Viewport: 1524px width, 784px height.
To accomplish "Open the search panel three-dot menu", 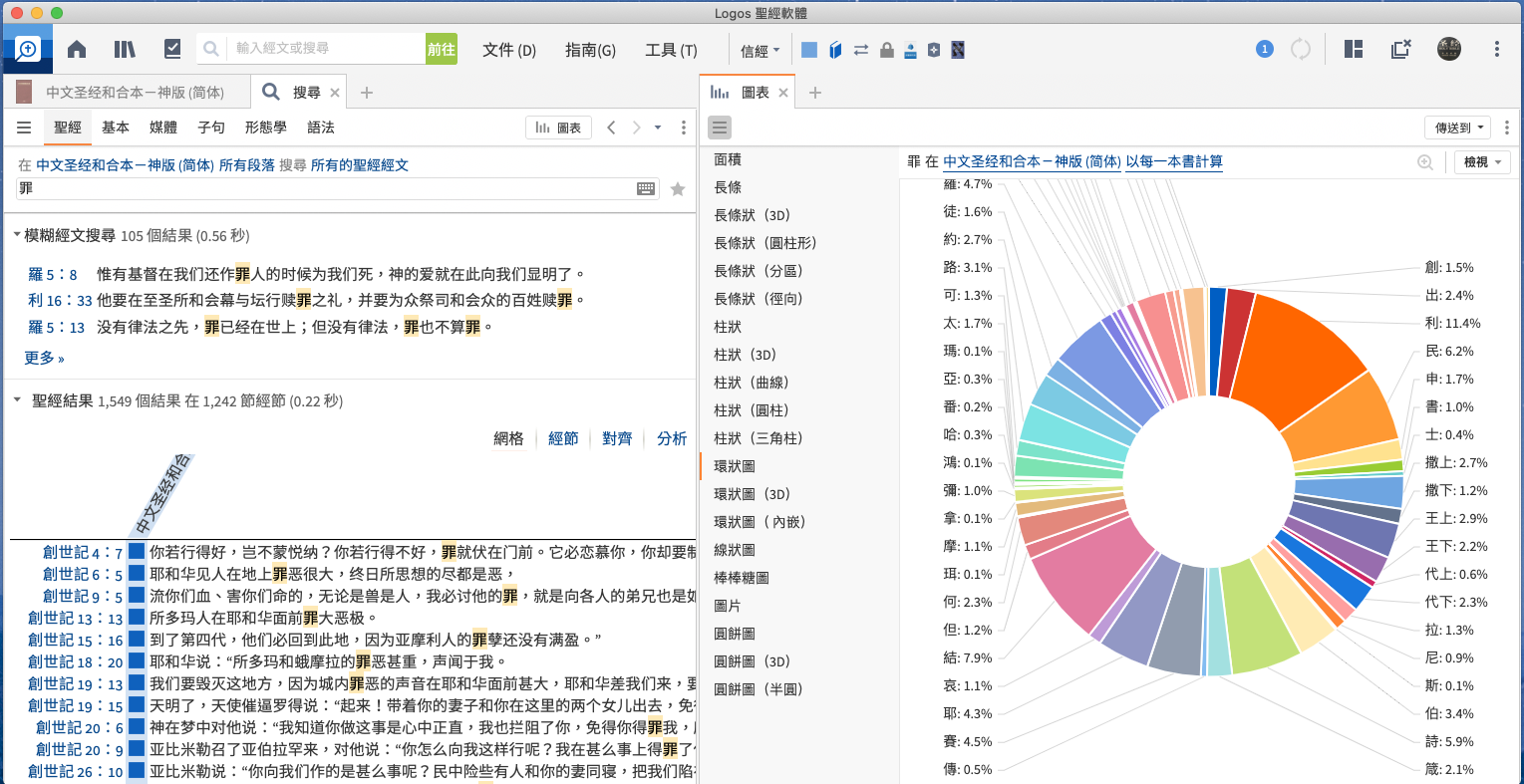I will pos(684,128).
